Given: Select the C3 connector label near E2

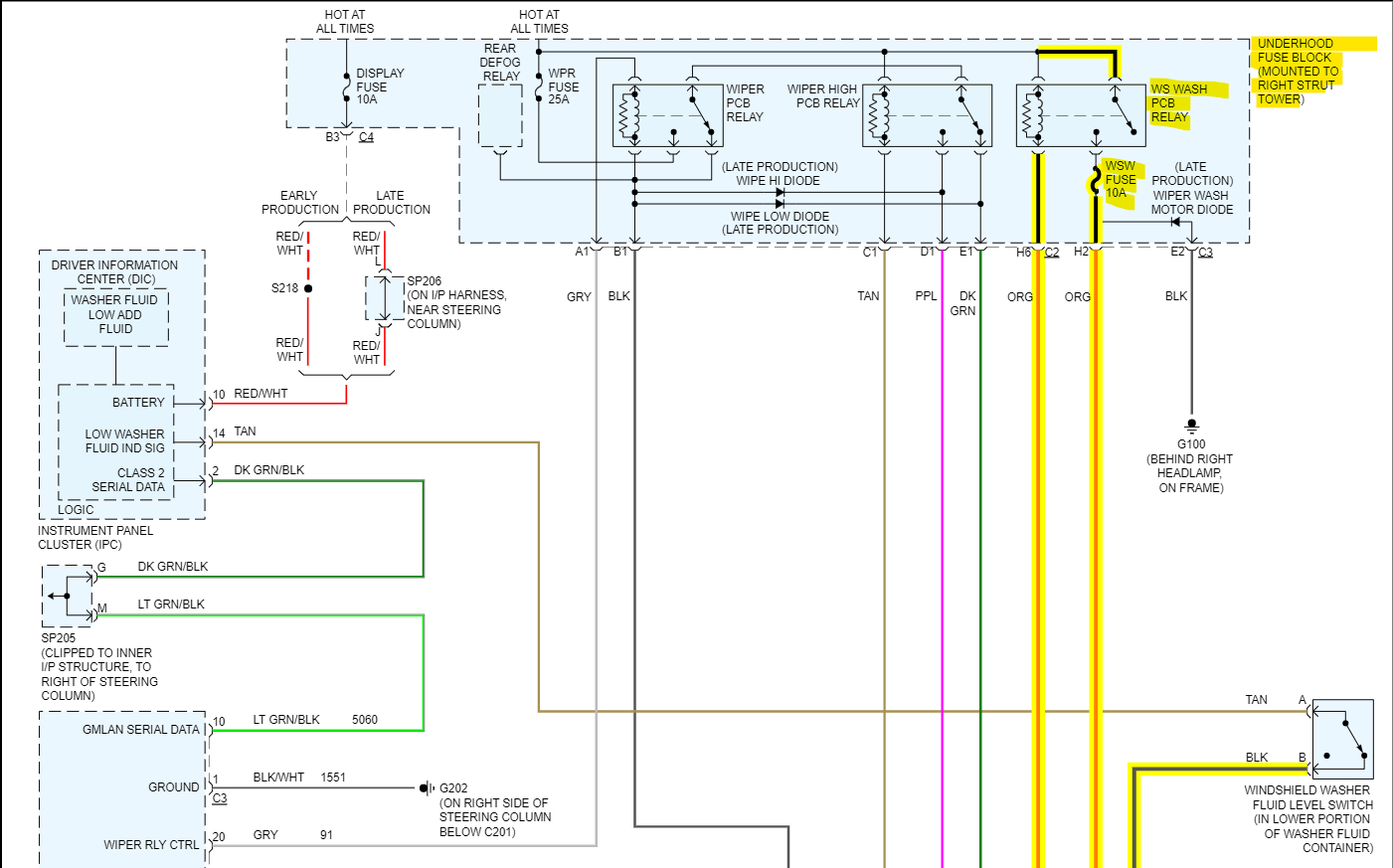Looking at the screenshot, I should pos(1205,253).
